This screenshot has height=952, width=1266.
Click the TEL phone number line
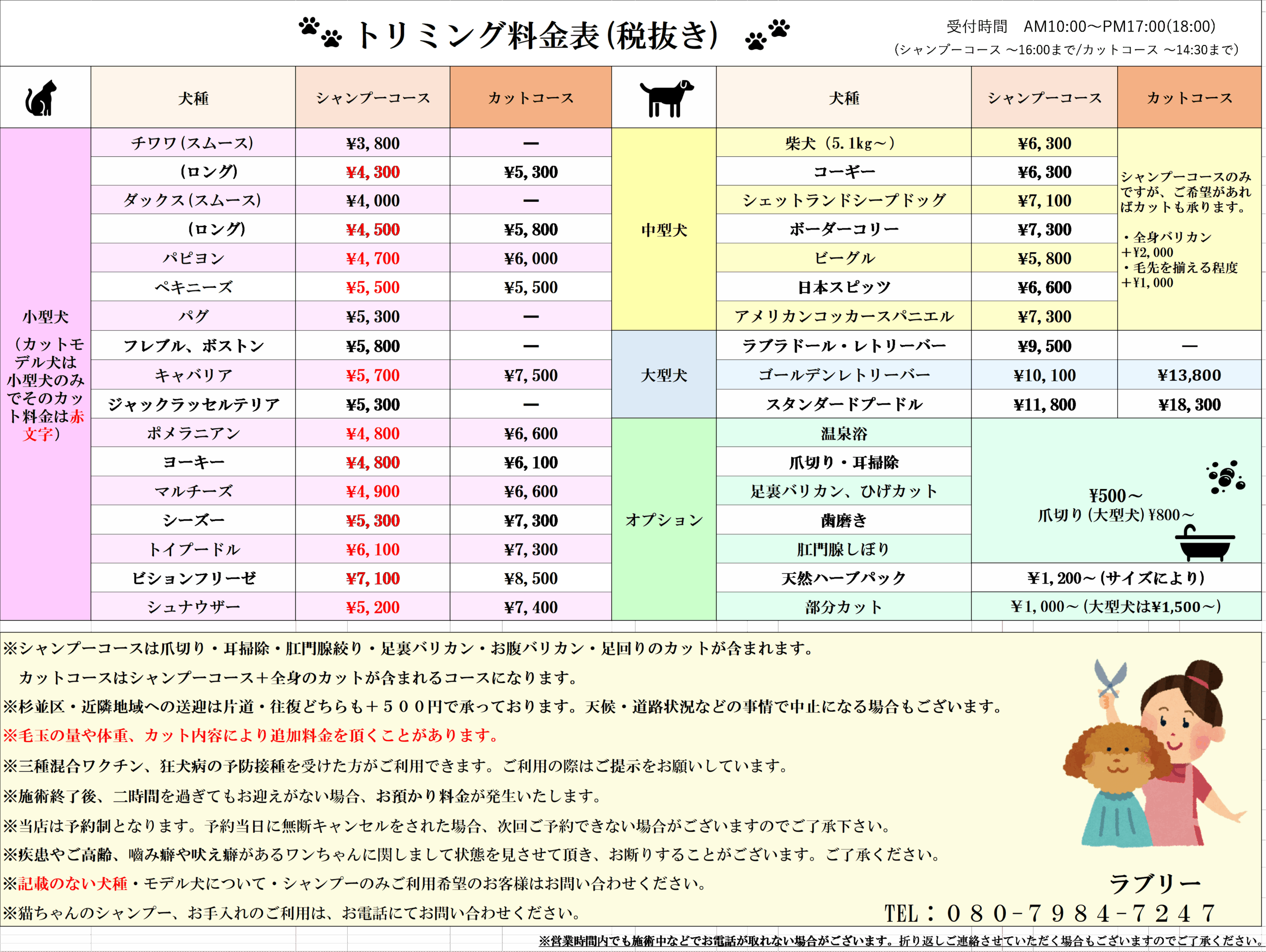(x=1050, y=912)
